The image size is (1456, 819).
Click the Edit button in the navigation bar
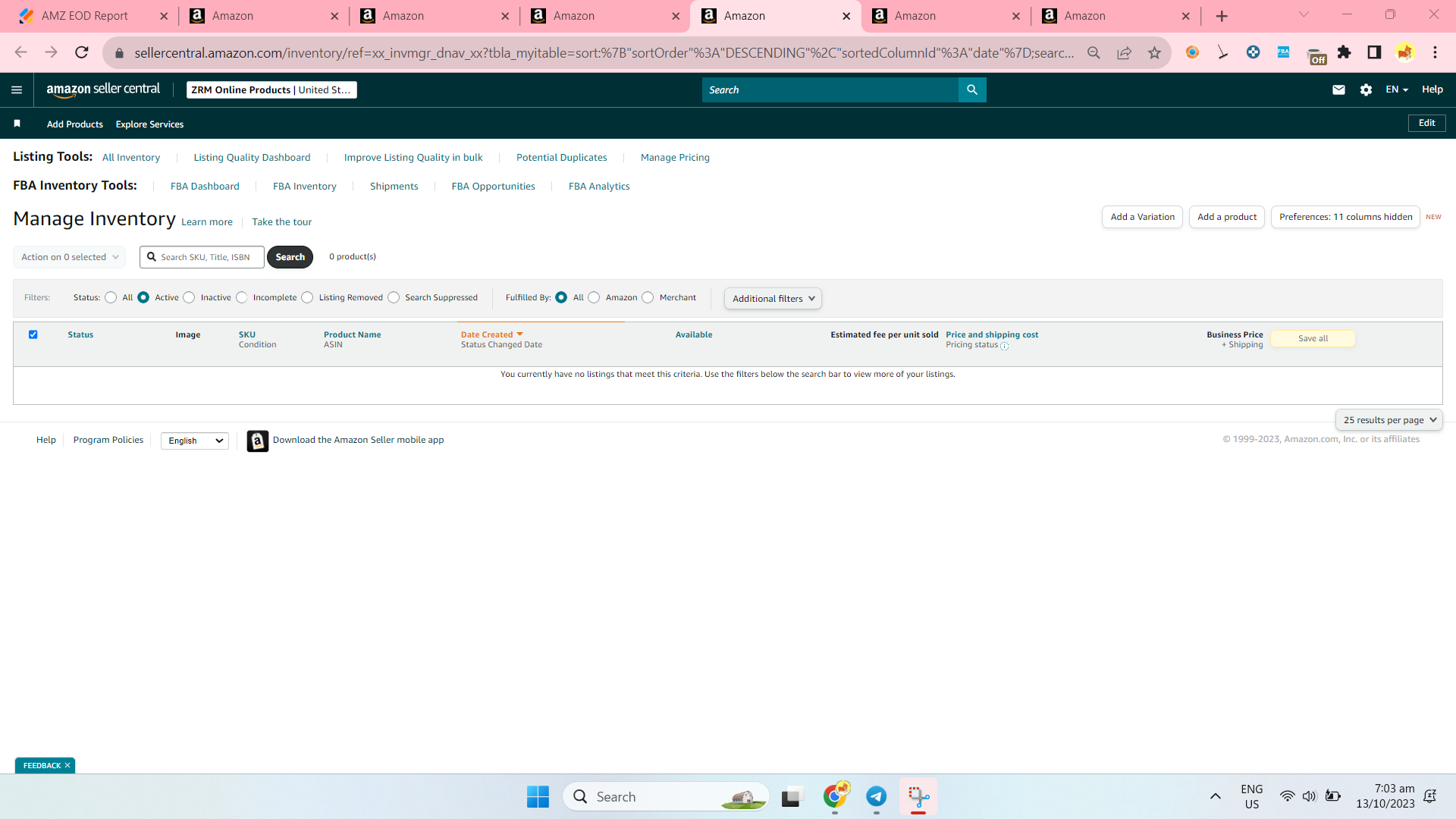[1426, 123]
